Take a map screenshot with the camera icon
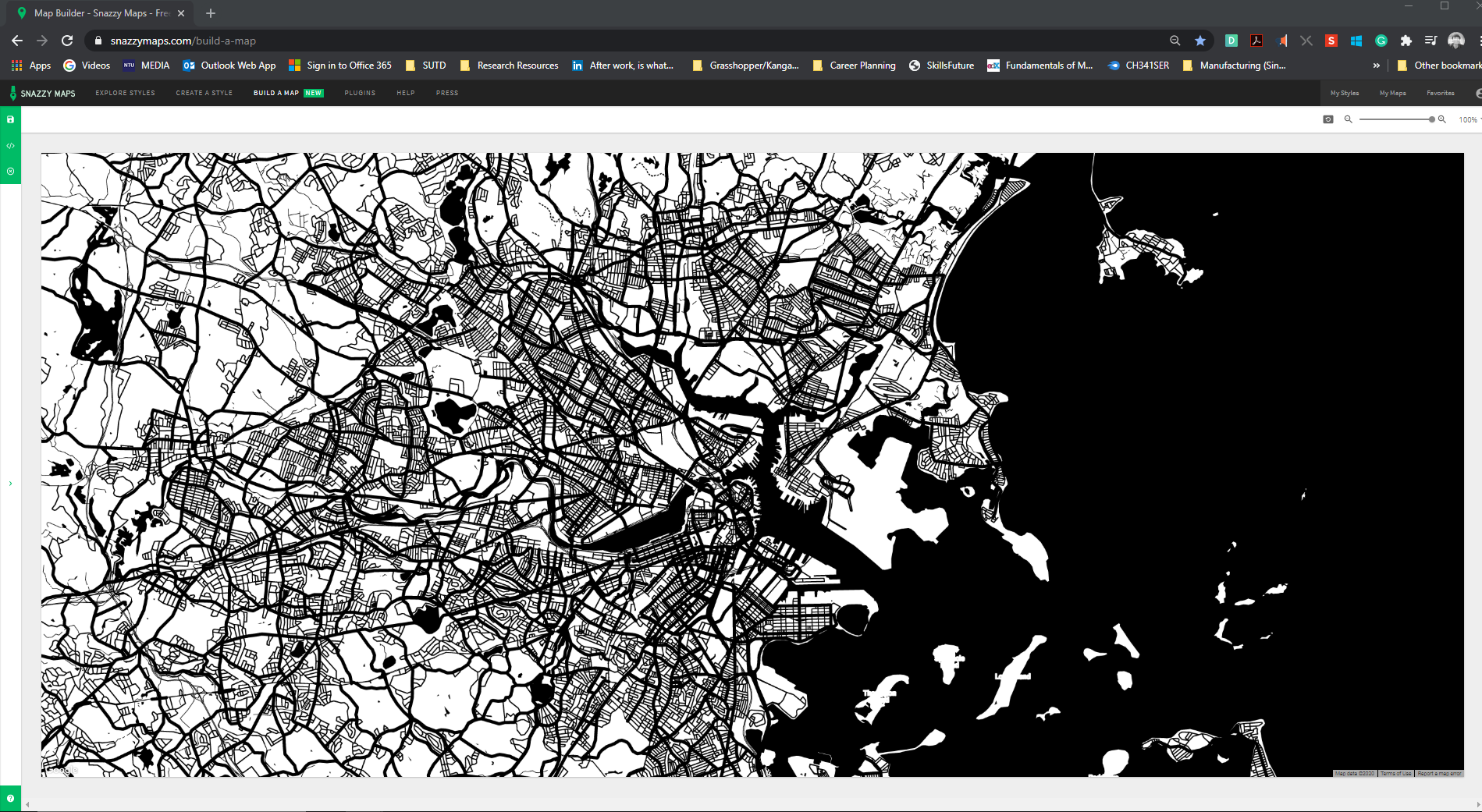The image size is (1482, 812). pyautogui.click(x=1327, y=119)
